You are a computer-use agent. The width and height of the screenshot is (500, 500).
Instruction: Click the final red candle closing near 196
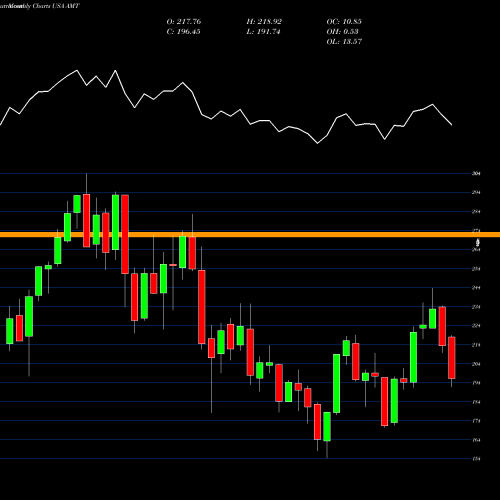pos(452,358)
